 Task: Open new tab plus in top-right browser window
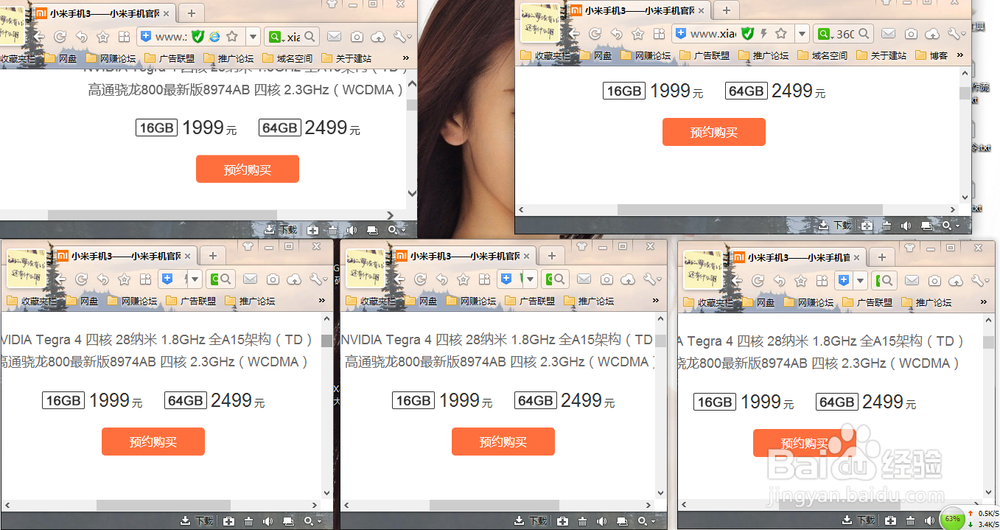tap(726, 10)
